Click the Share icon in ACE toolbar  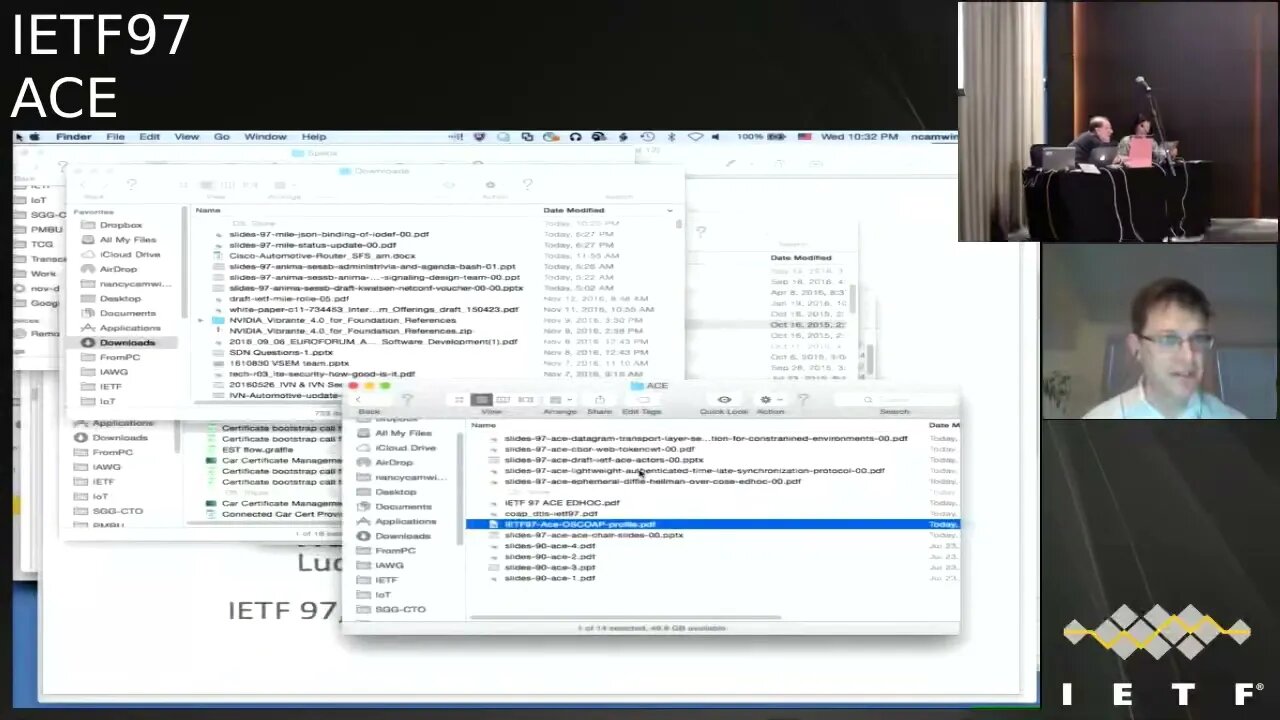click(600, 400)
